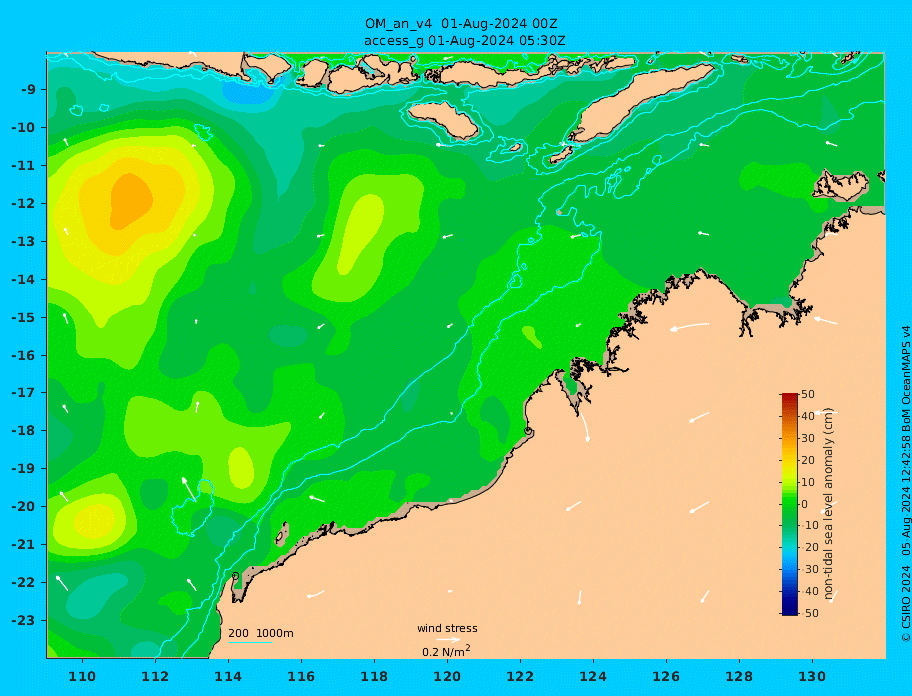Click the "0.2 N/m2" scale value
Viewport: 912px width, 696px height.
(446, 651)
